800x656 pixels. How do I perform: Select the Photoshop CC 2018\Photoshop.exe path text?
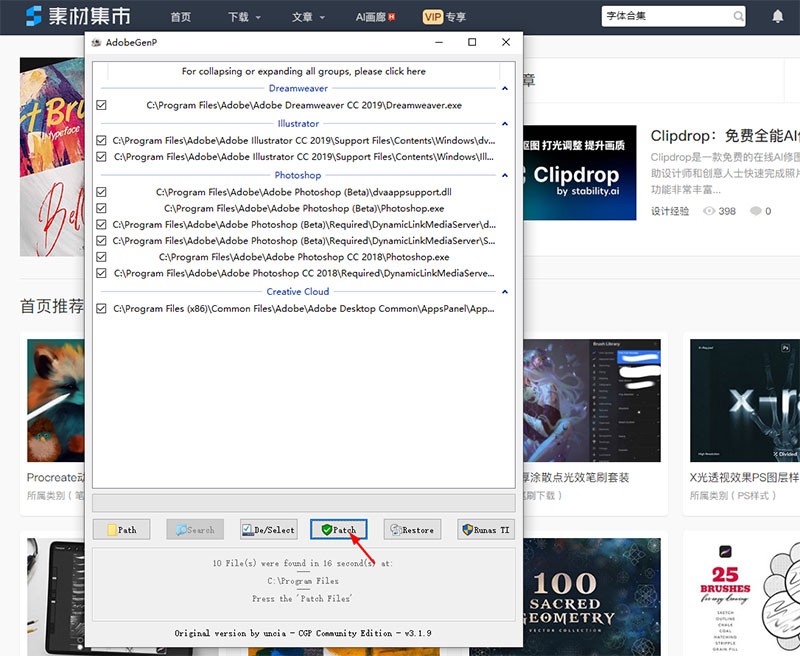pyautogui.click(x=304, y=257)
